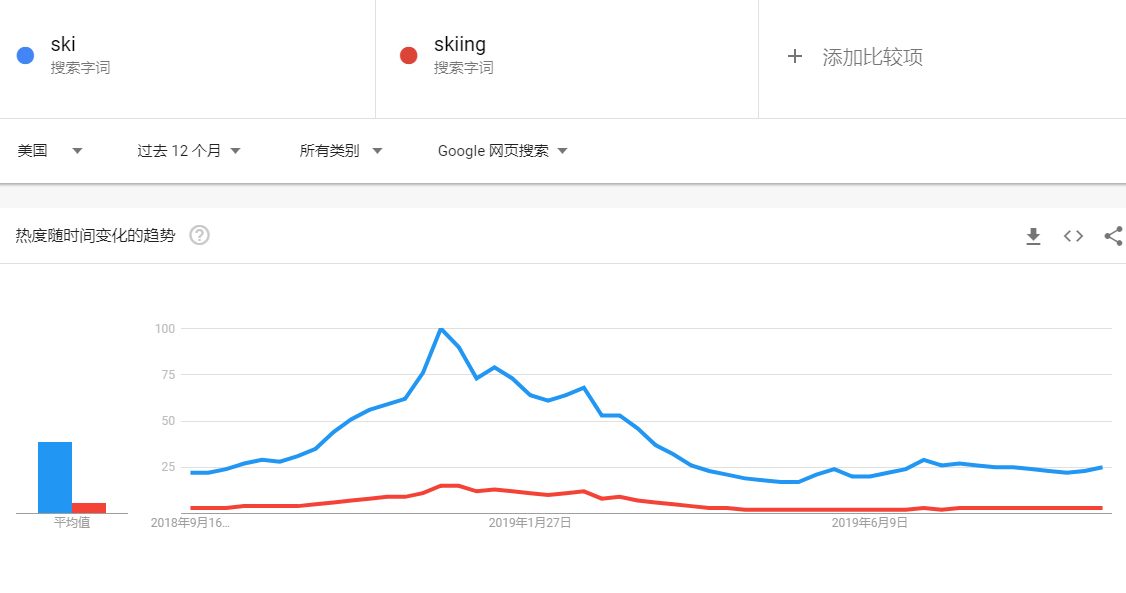The width and height of the screenshot is (1126, 593).
Task: Click the 2019年1月27日 axis date label
Action: [530, 523]
